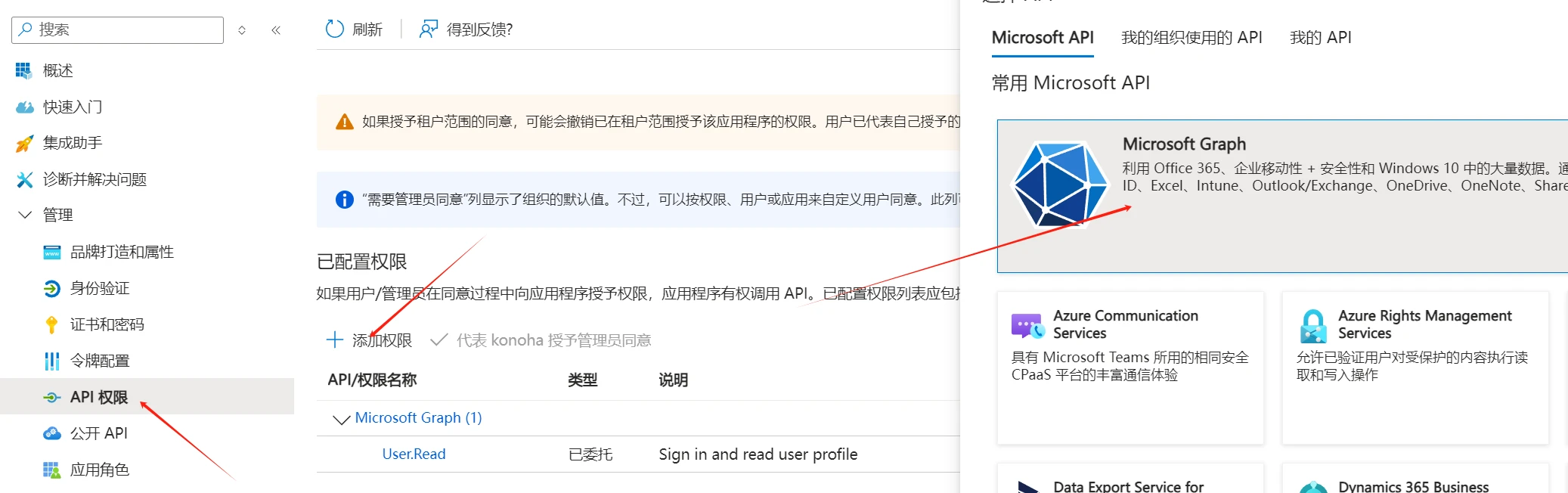The height and width of the screenshot is (493, 1568).
Task: Click the 公开 API cloud icon
Action: (x=52, y=433)
